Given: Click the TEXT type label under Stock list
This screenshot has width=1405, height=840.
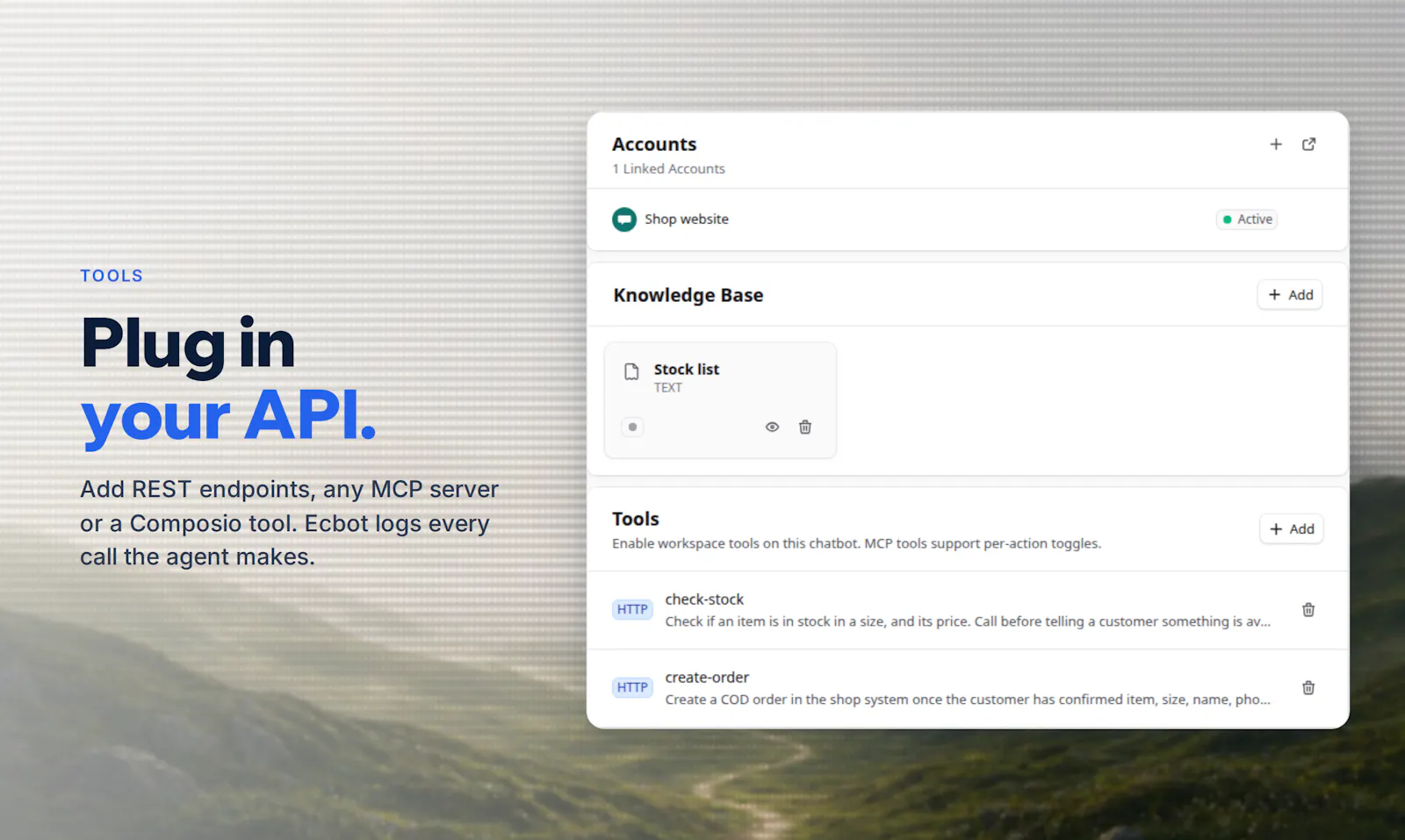Looking at the screenshot, I should (x=668, y=387).
